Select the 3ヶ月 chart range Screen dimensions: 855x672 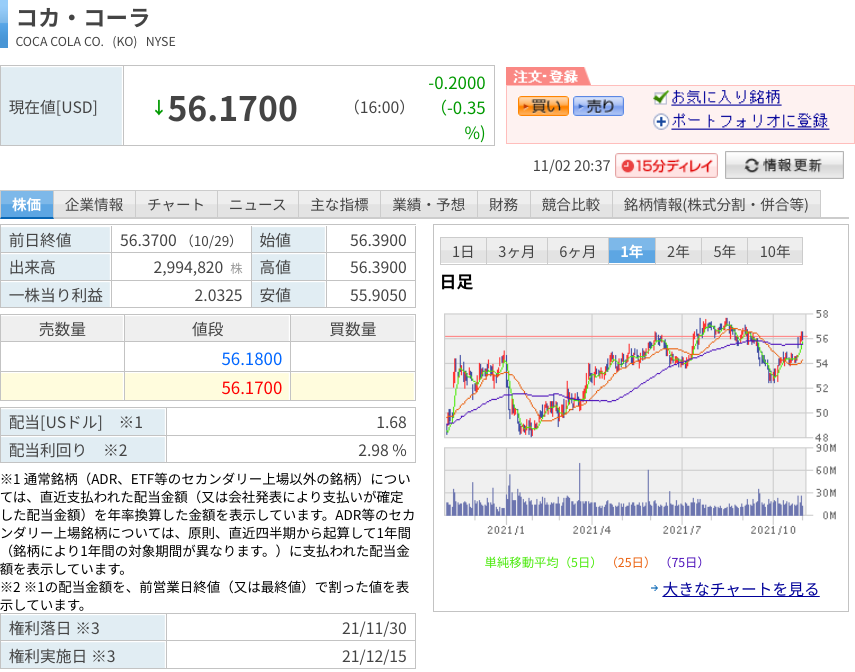tap(516, 251)
